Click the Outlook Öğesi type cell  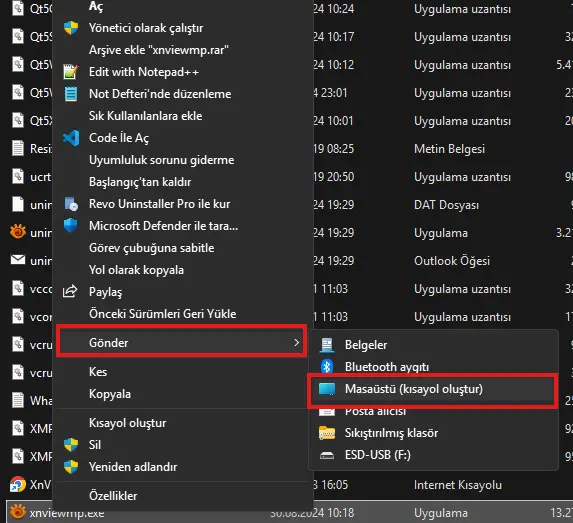click(x=452, y=261)
